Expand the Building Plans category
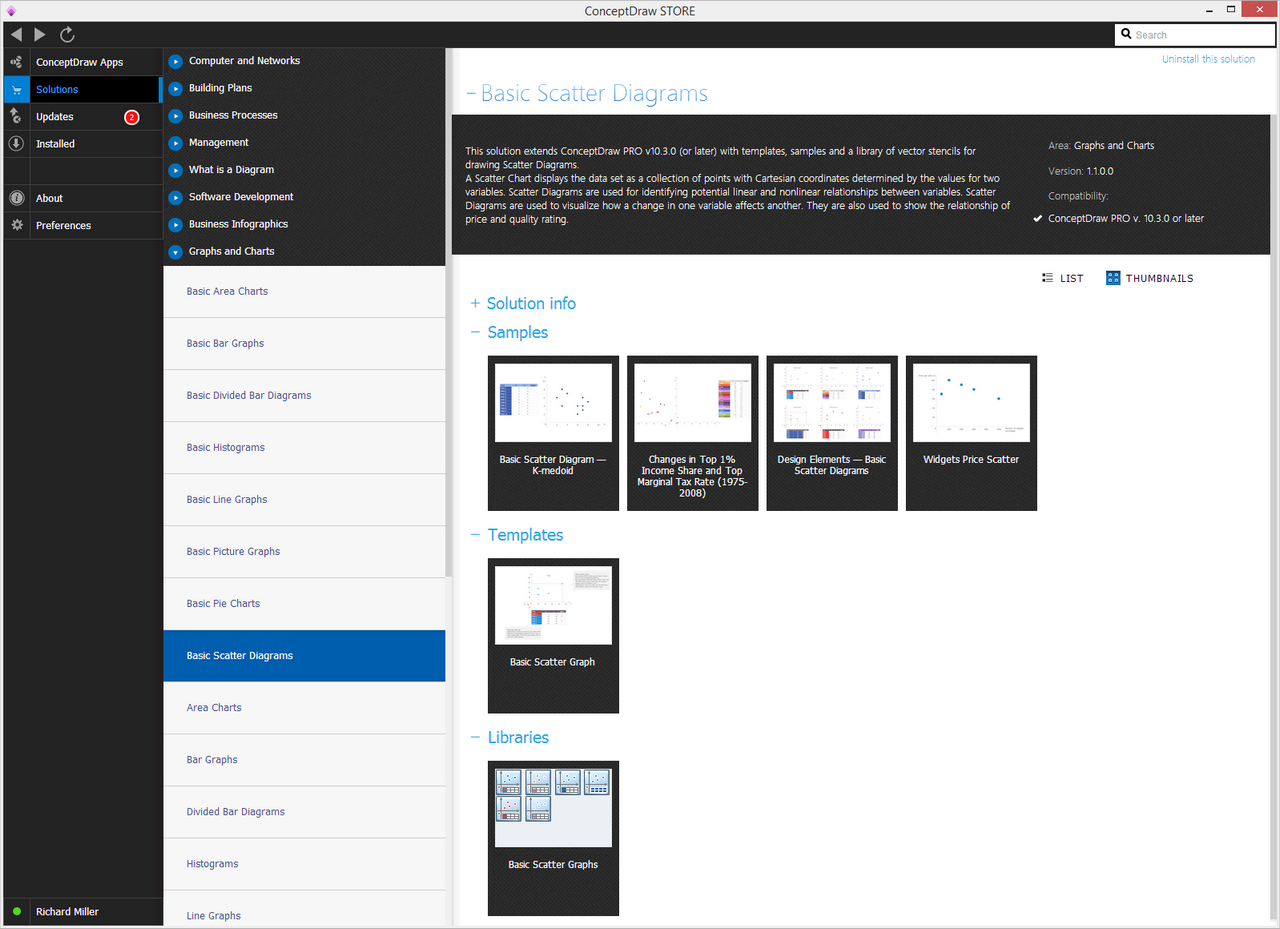The height and width of the screenshot is (929, 1280). [176, 88]
